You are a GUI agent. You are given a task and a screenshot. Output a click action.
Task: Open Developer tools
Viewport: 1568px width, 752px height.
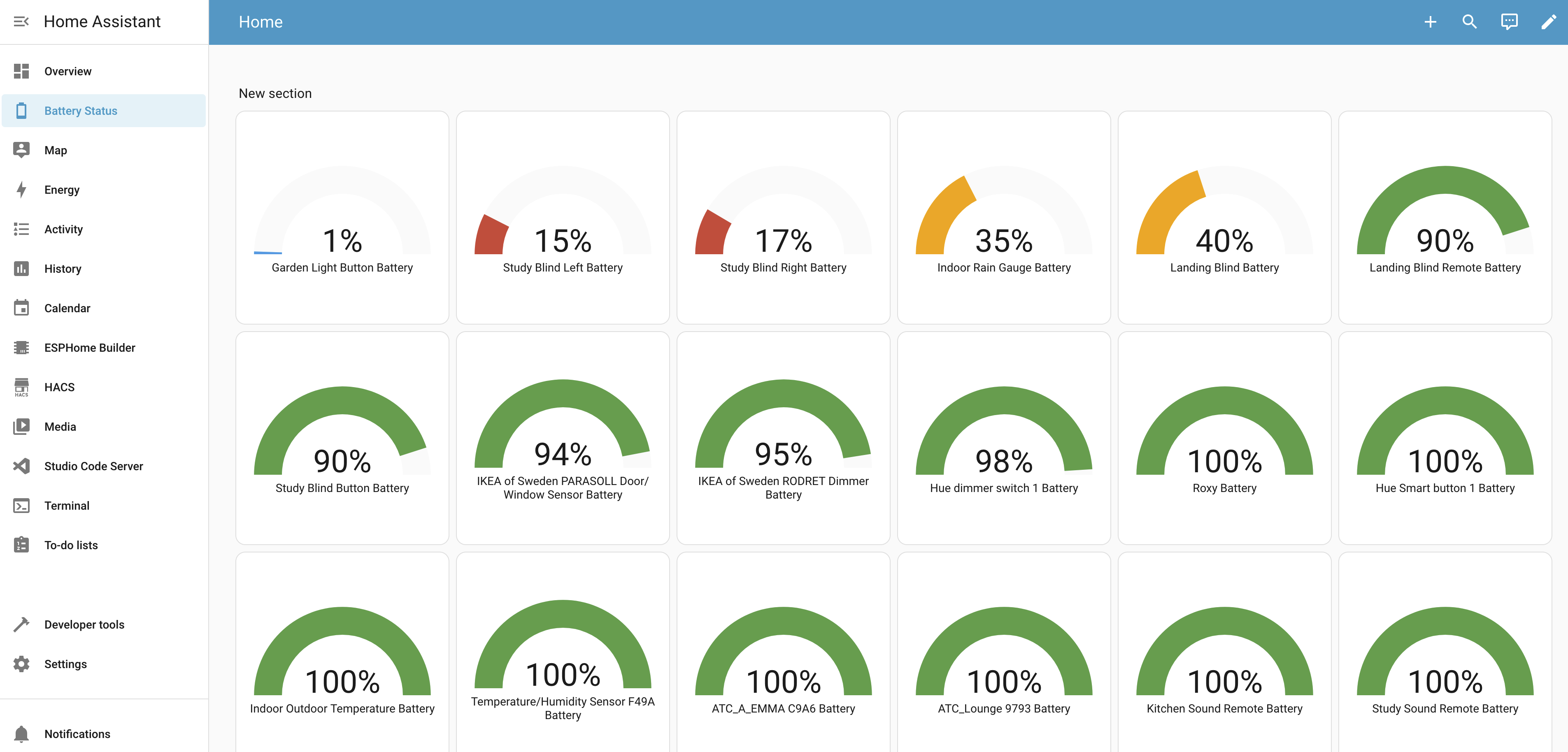(84, 624)
